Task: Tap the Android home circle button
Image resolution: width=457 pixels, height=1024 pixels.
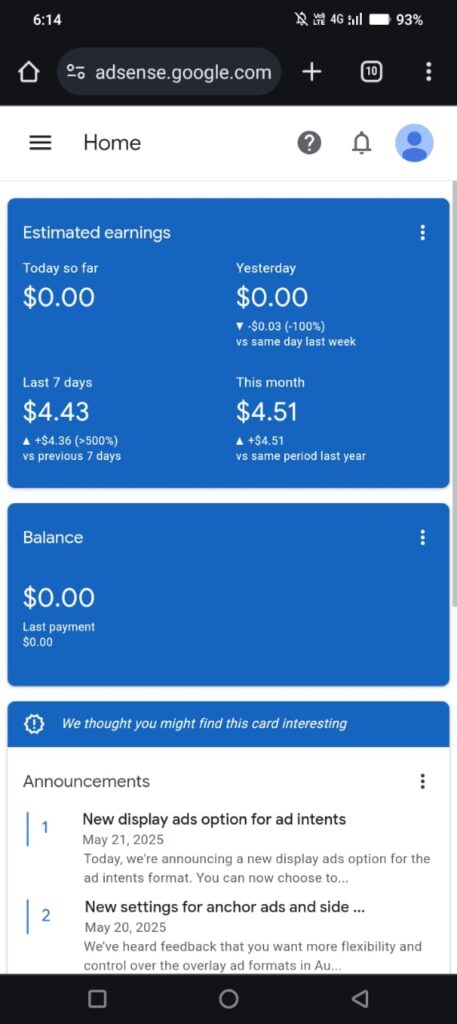Action: (228, 999)
